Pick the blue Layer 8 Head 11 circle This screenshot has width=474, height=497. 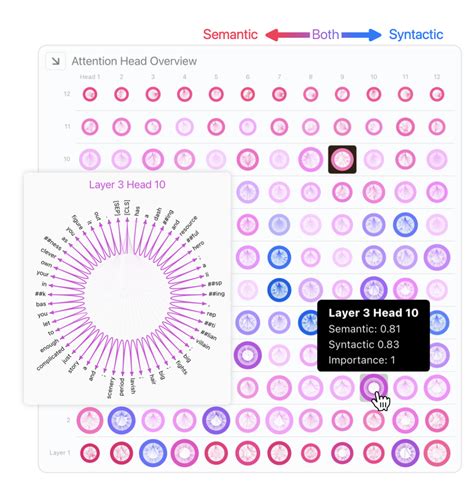(x=405, y=224)
